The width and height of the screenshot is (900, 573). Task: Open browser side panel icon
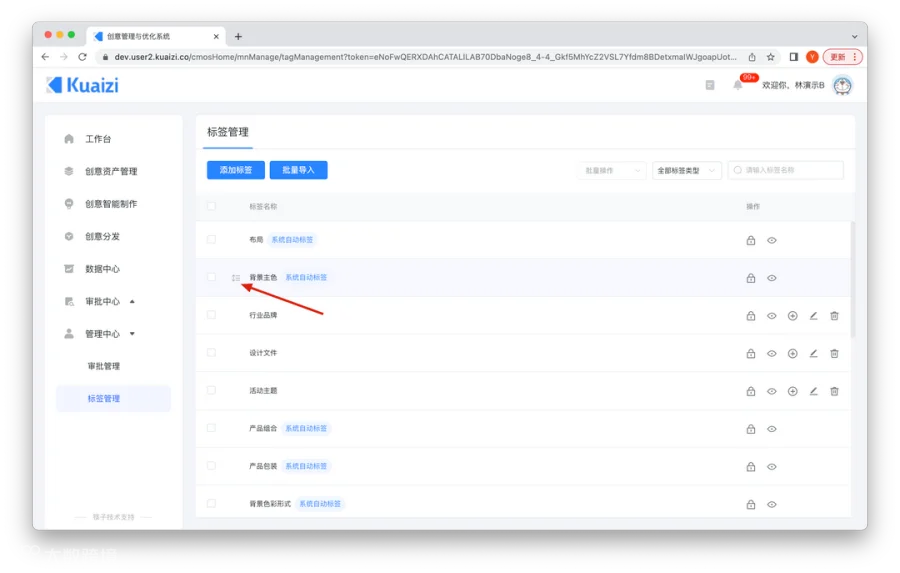click(x=794, y=57)
